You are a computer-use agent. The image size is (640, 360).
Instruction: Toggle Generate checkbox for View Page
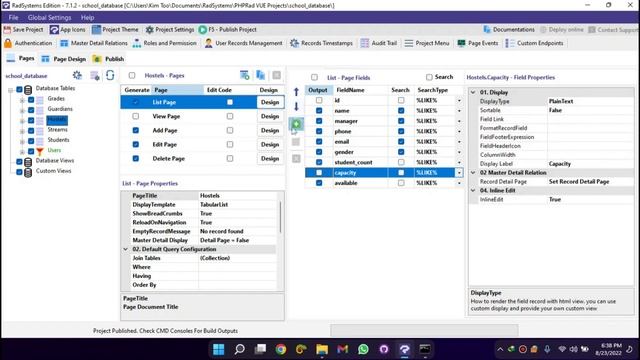[136, 116]
